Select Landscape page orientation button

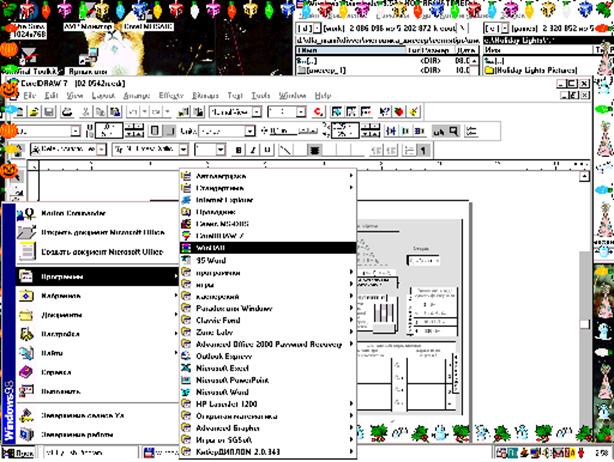(169, 131)
